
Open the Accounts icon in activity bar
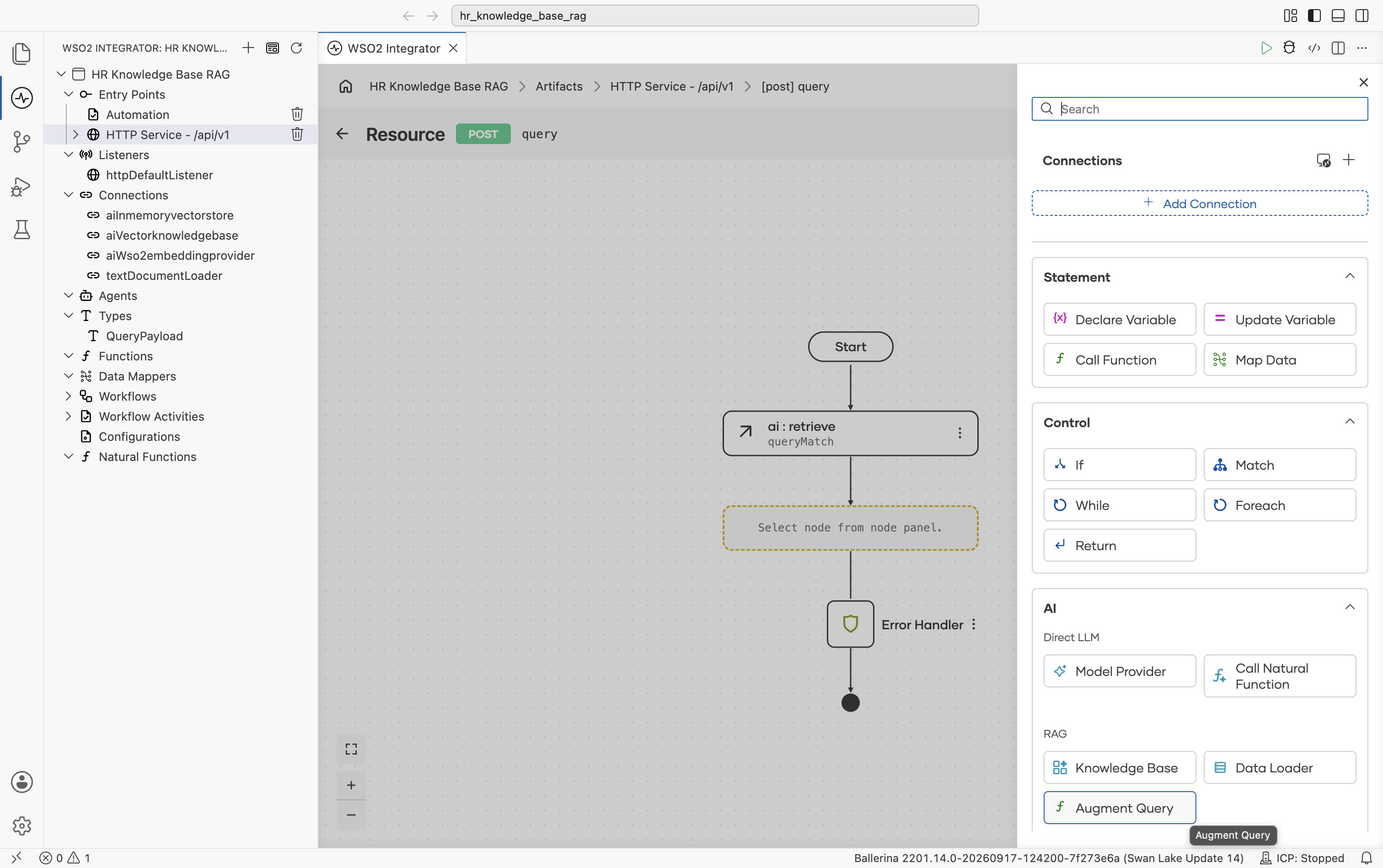pyautogui.click(x=21, y=782)
